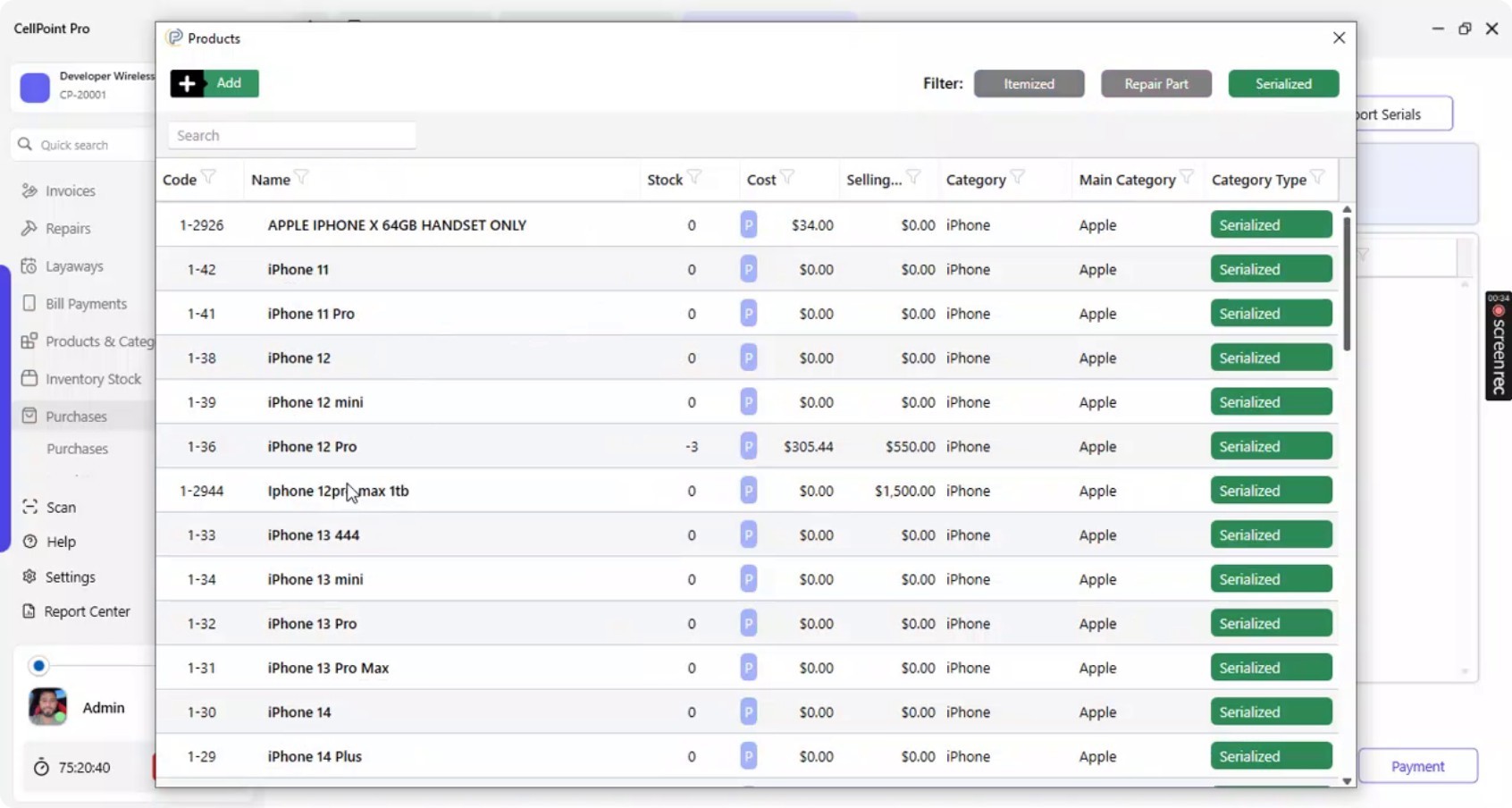Select the Iphone 12pro max 1tb row name

338,491
